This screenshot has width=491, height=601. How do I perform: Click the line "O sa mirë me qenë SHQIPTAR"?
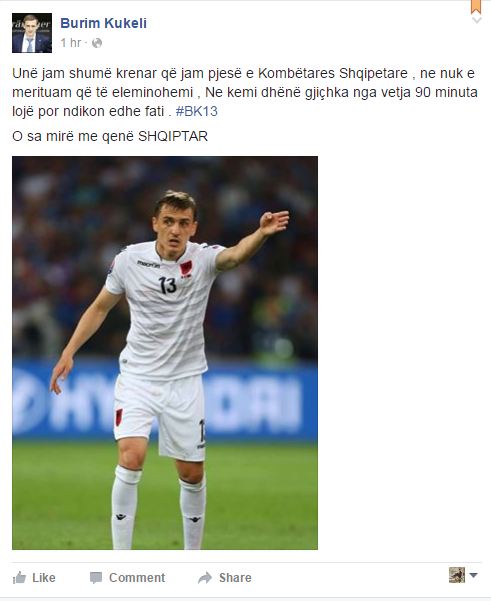coord(110,136)
